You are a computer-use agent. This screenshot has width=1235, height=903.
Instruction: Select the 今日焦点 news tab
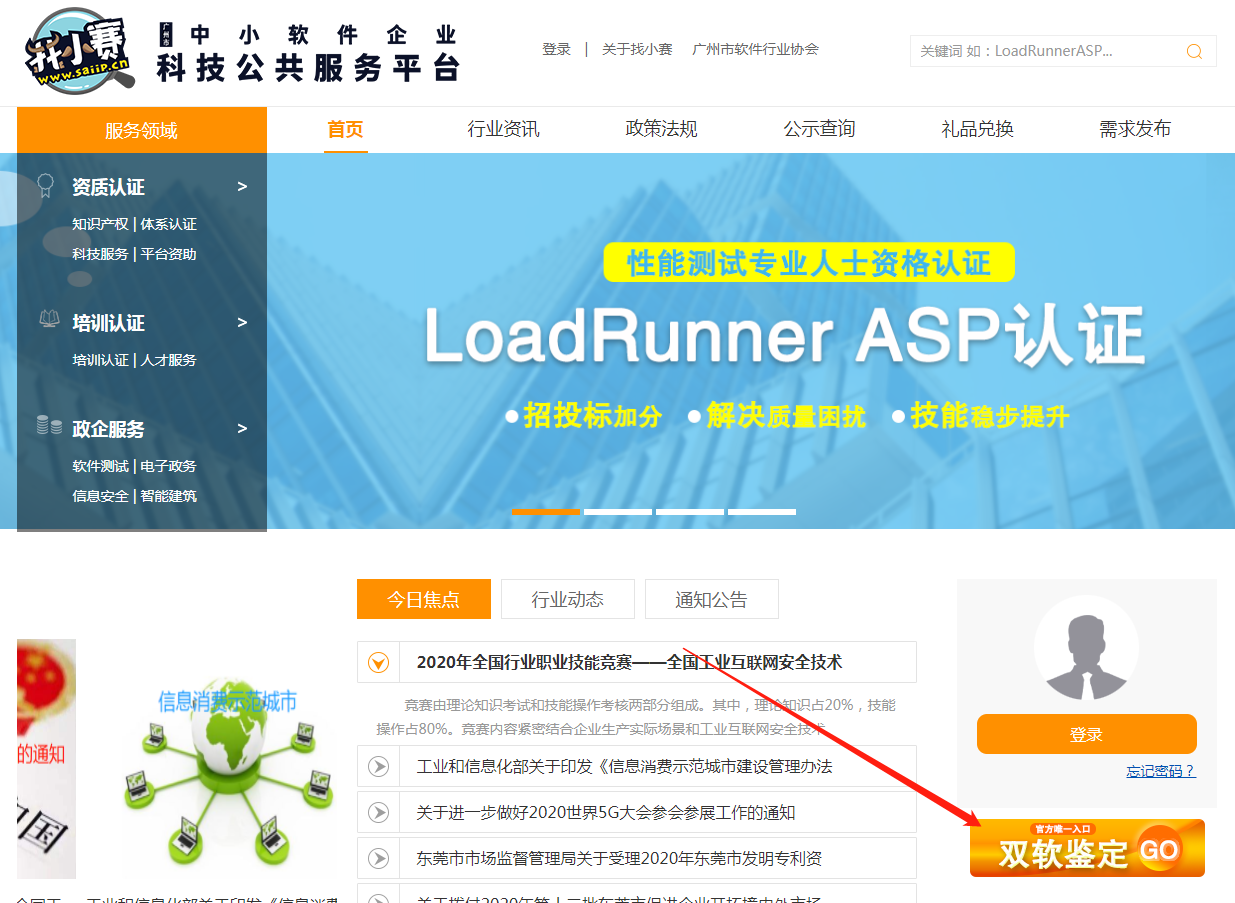424,599
